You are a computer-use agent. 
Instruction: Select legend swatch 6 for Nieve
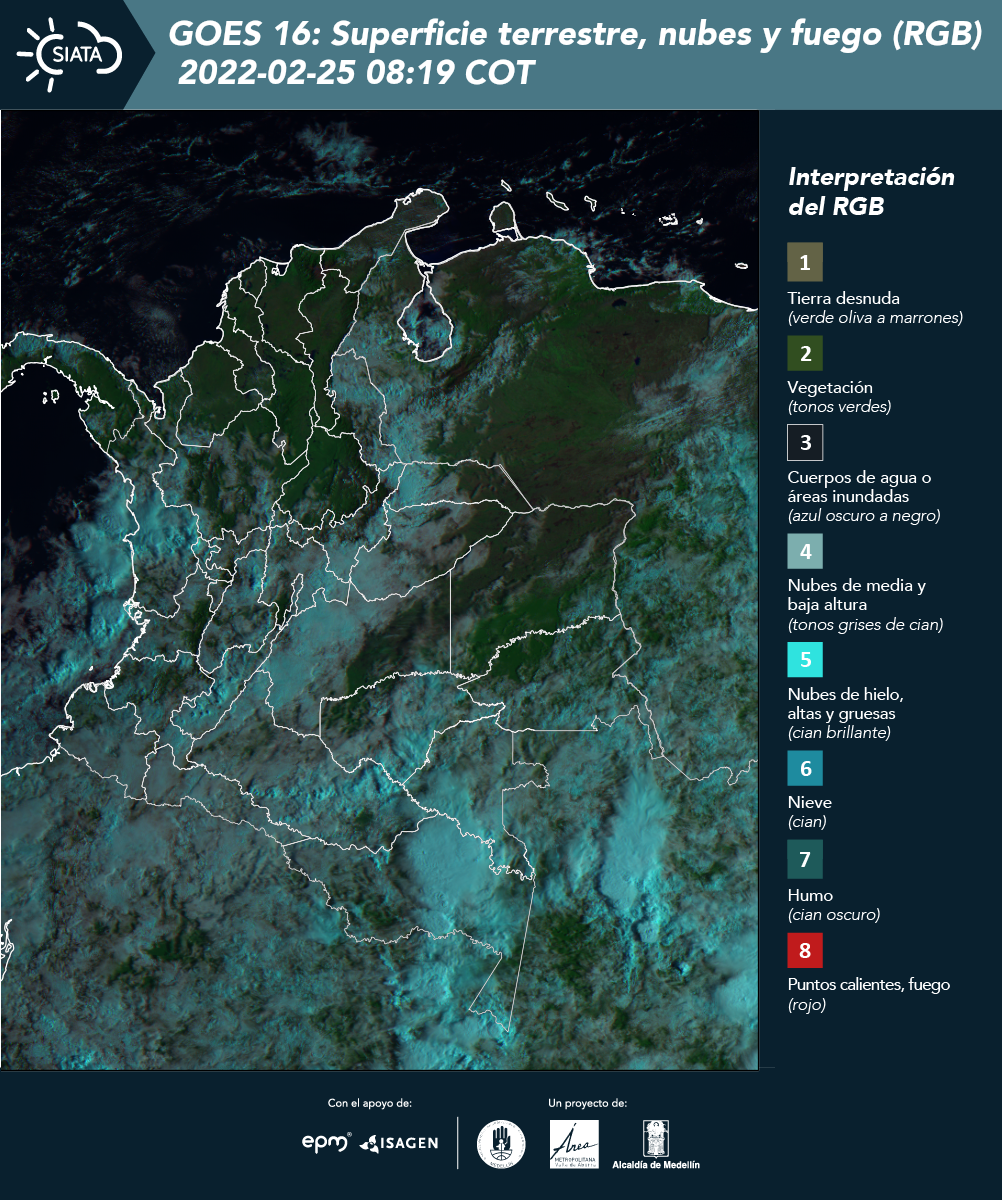tap(805, 769)
